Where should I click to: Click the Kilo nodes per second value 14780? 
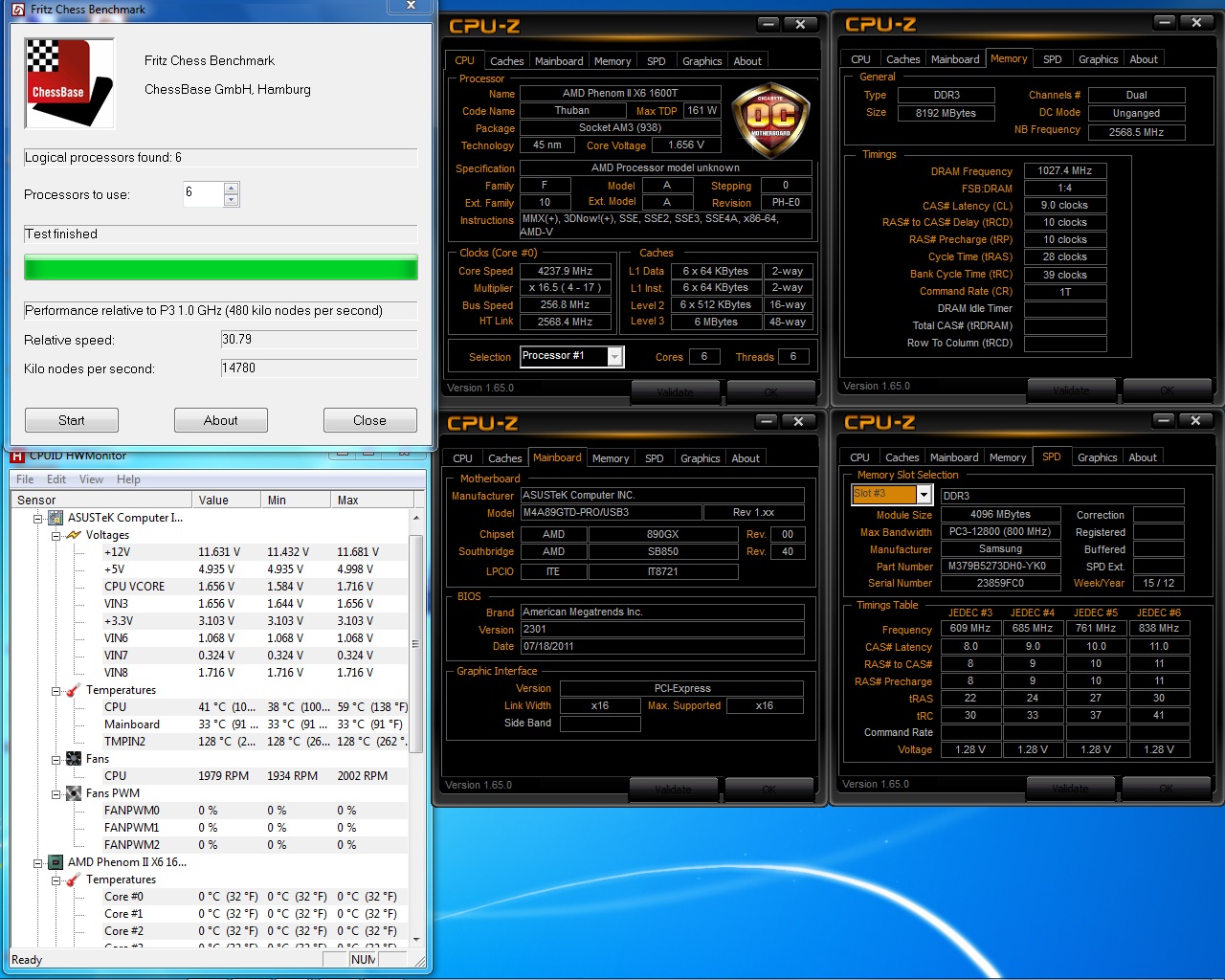319,368
